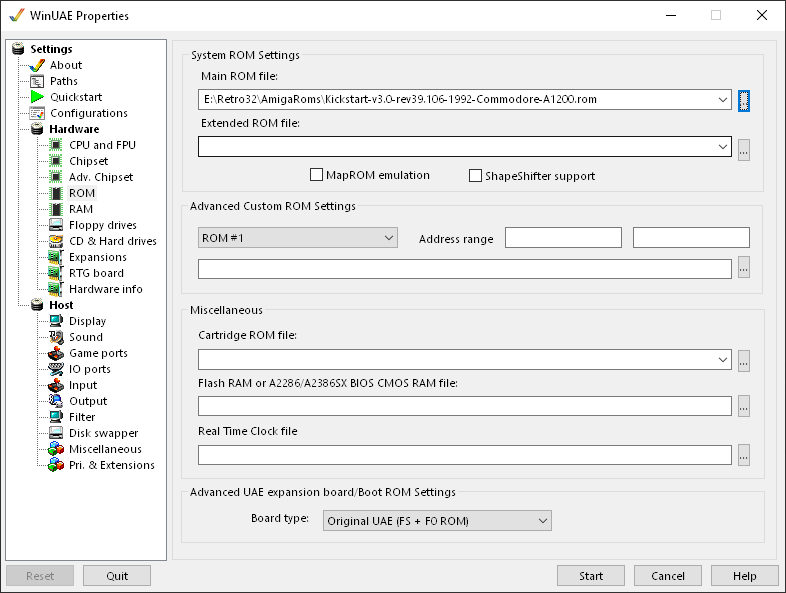
Task: Click the Expansions board icon
Action: coord(56,257)
